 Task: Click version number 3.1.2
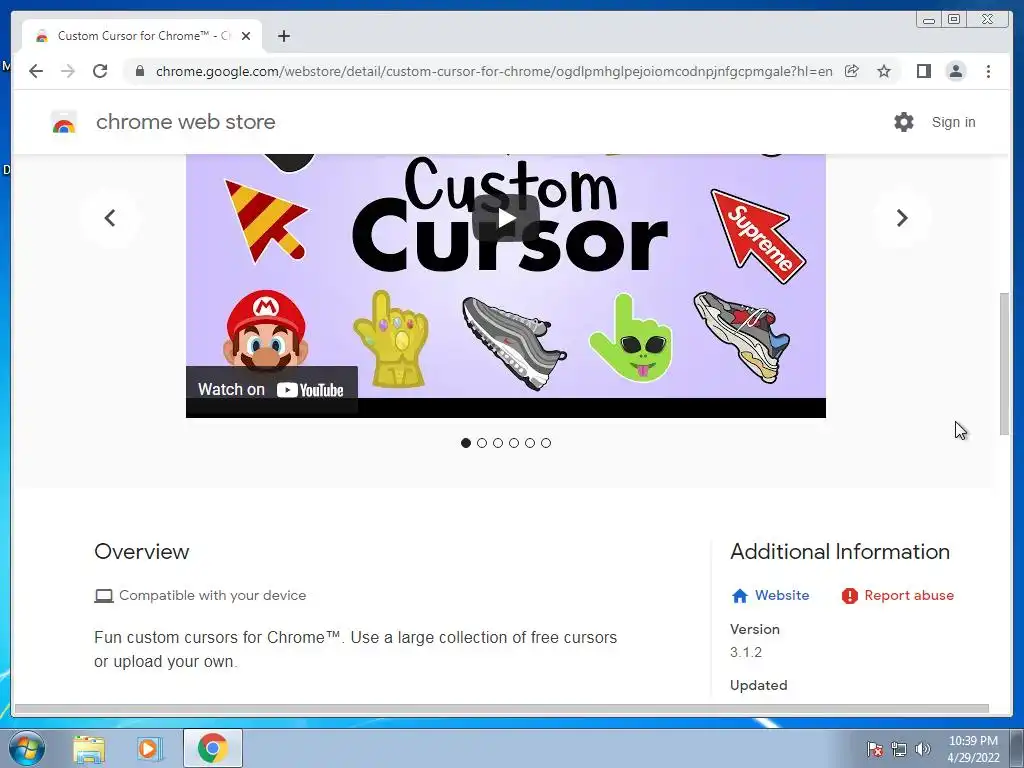(746, 652)
